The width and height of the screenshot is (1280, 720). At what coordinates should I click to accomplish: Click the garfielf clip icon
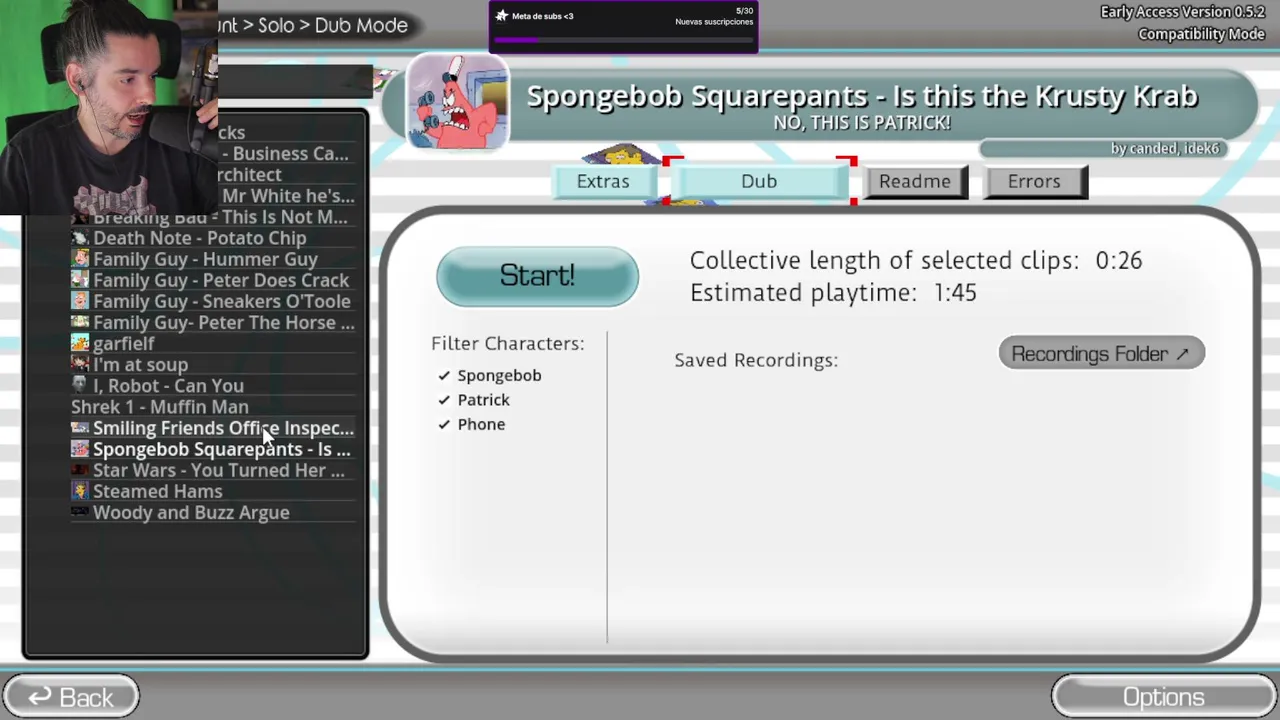80,343
